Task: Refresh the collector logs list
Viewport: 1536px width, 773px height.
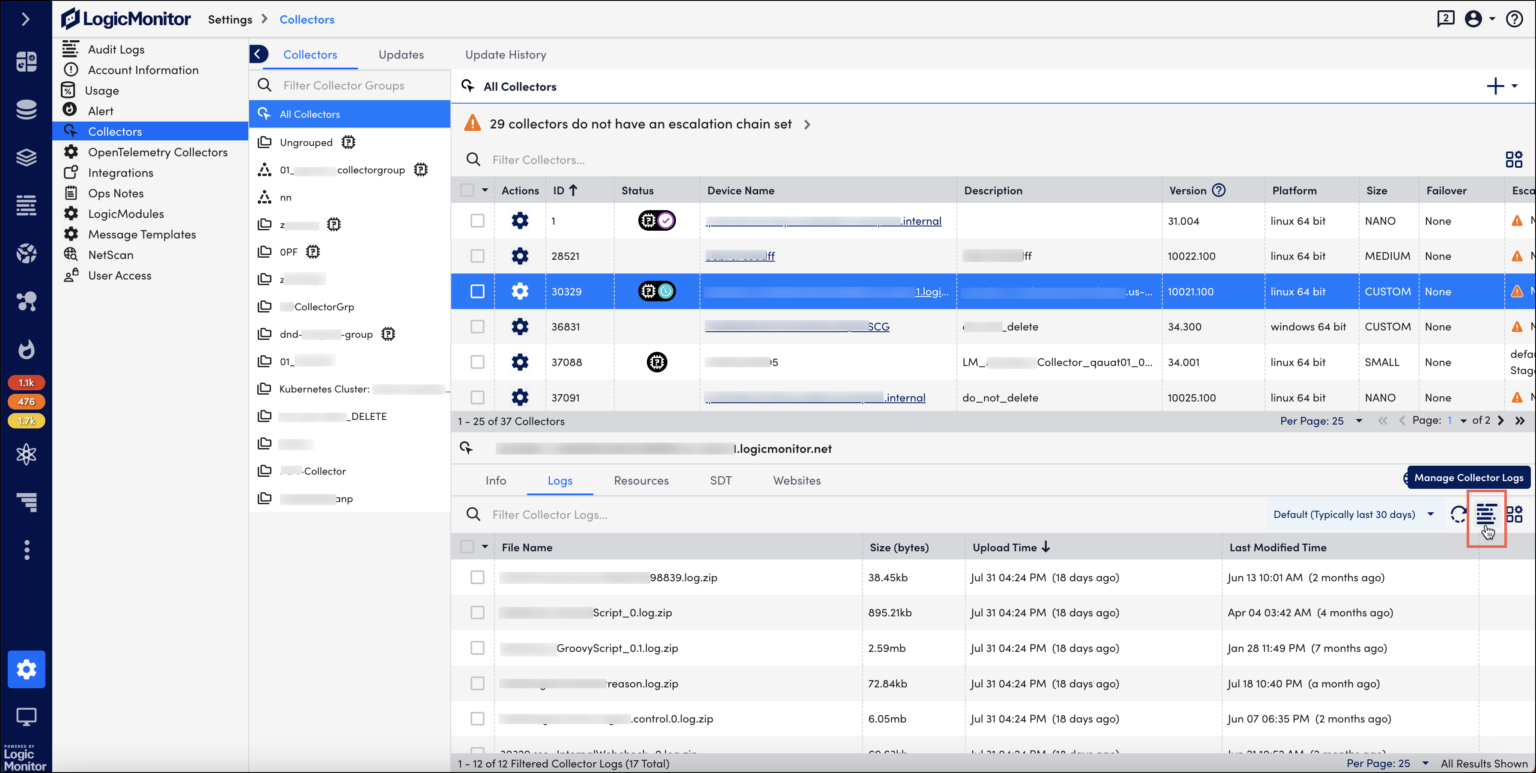Action: (1459, 515)
